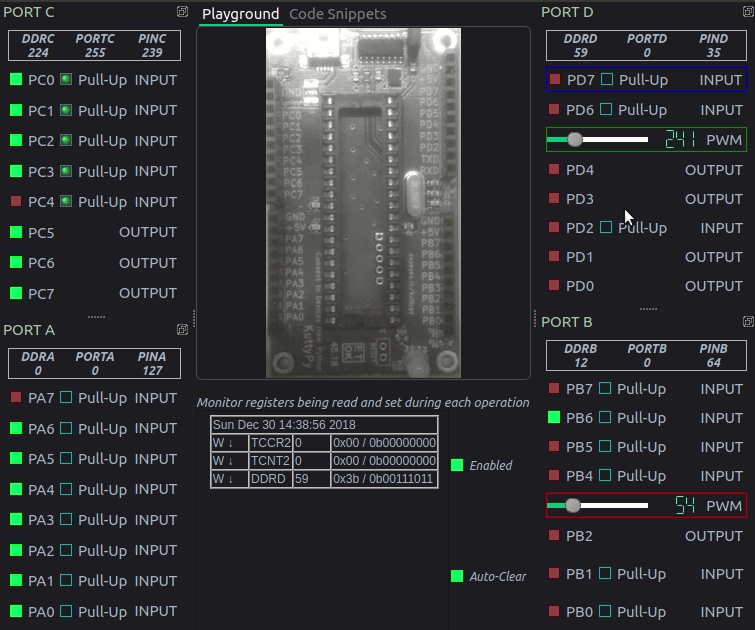The width and height of the screenshot is (755, 630).
Task: Click the PC4 red state indicator
Action: [x=16, y=202]
